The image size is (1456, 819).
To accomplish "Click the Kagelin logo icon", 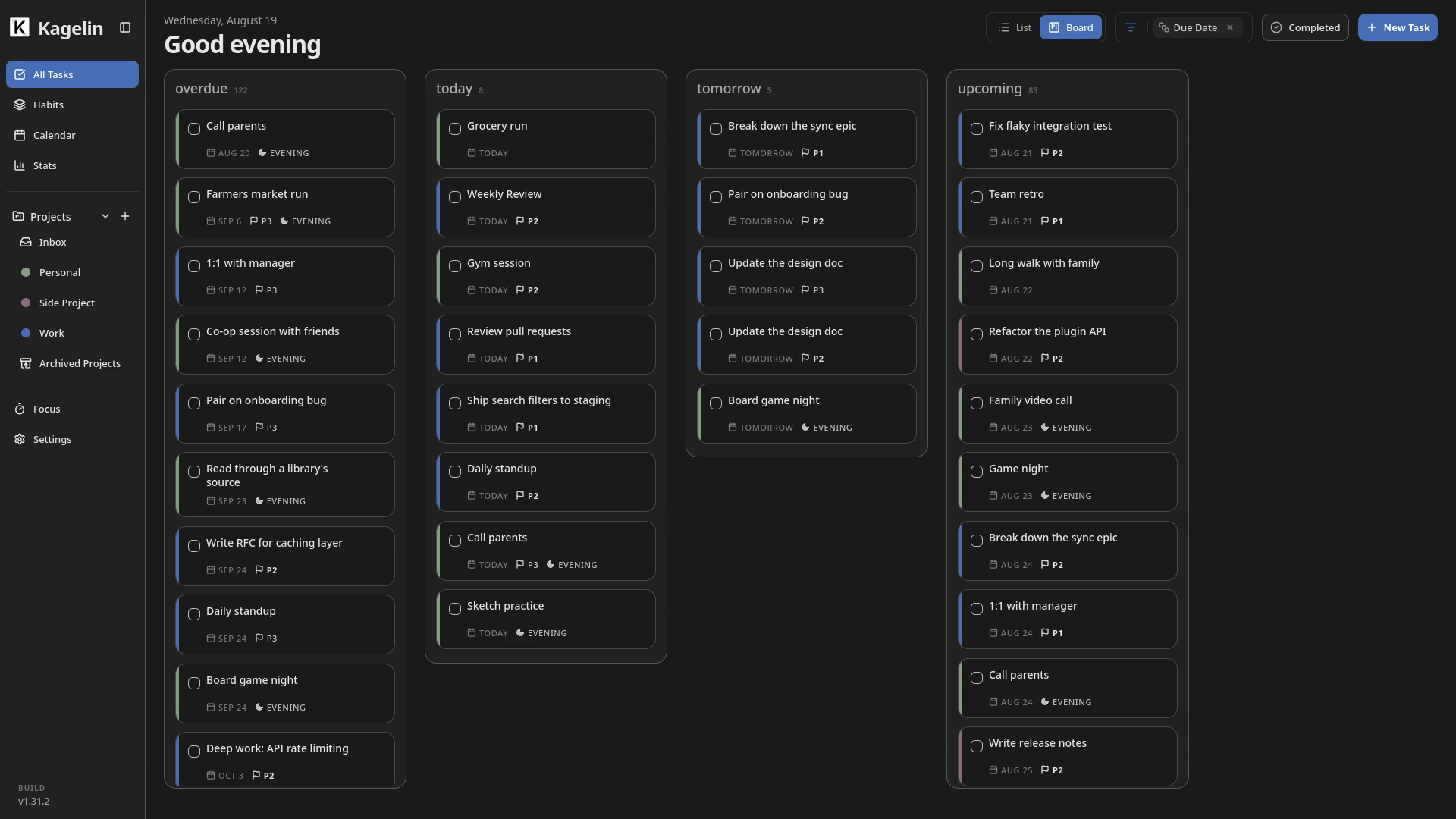I will 20,28.
